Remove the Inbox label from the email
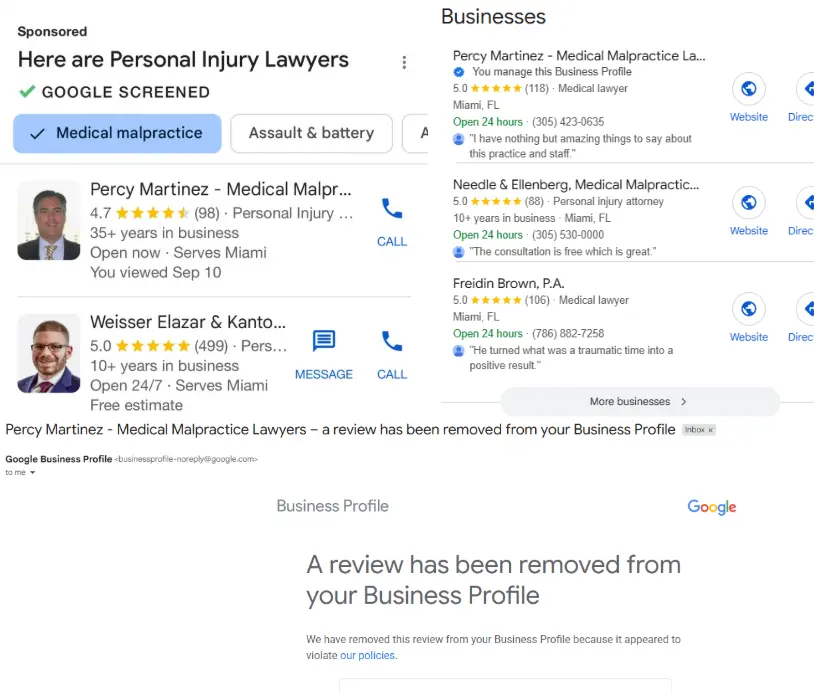This screenshot has width=815, height=694. 711,430
